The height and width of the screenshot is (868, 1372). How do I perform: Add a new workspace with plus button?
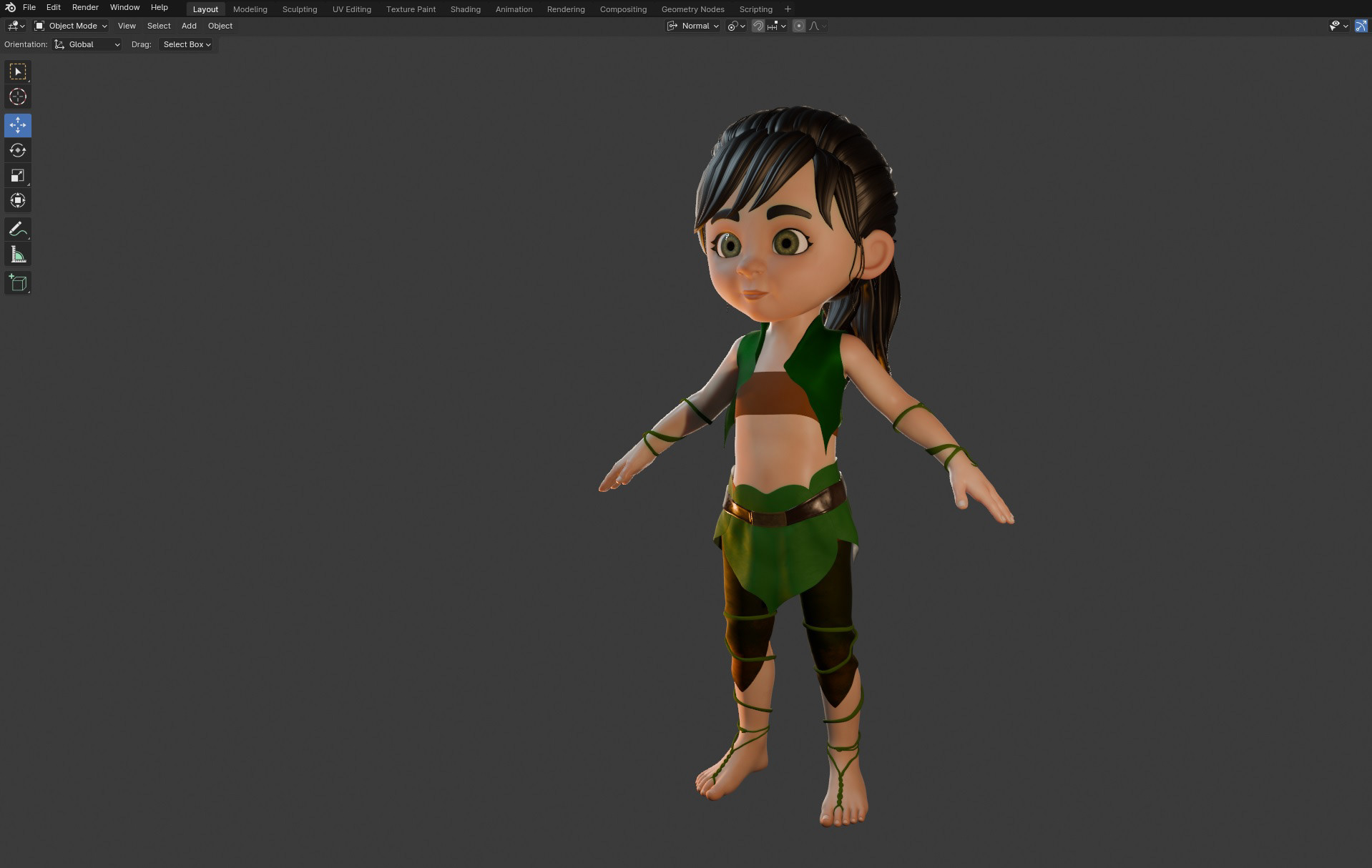pyautogui.click(x=788, y=9)
